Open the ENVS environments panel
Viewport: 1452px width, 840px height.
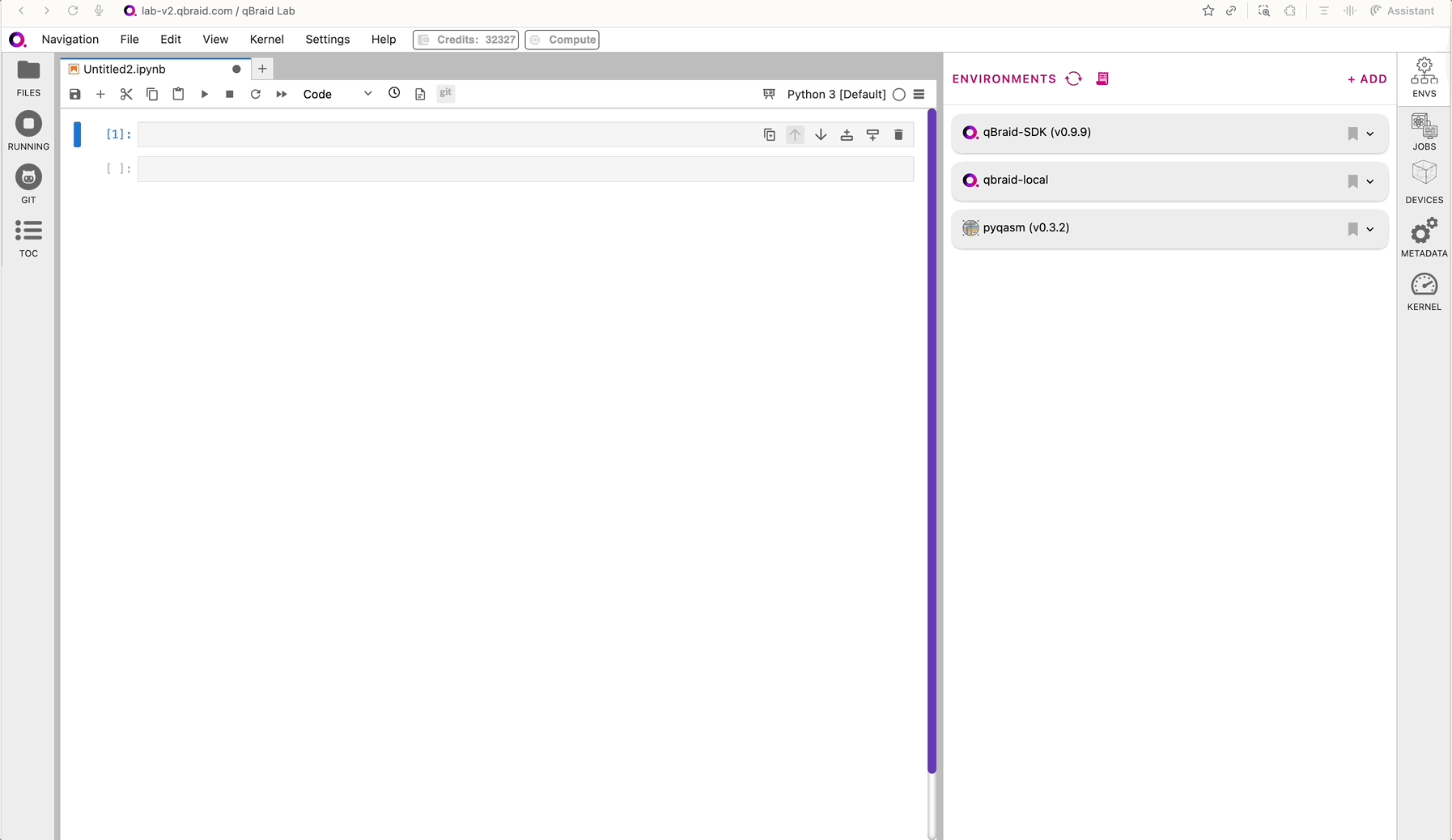tap(1424, 78)
